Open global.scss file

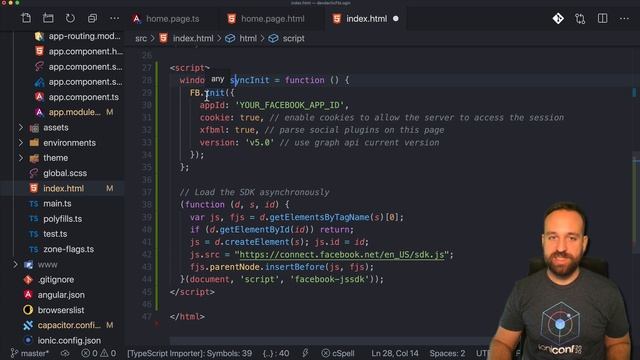[65, 173]
